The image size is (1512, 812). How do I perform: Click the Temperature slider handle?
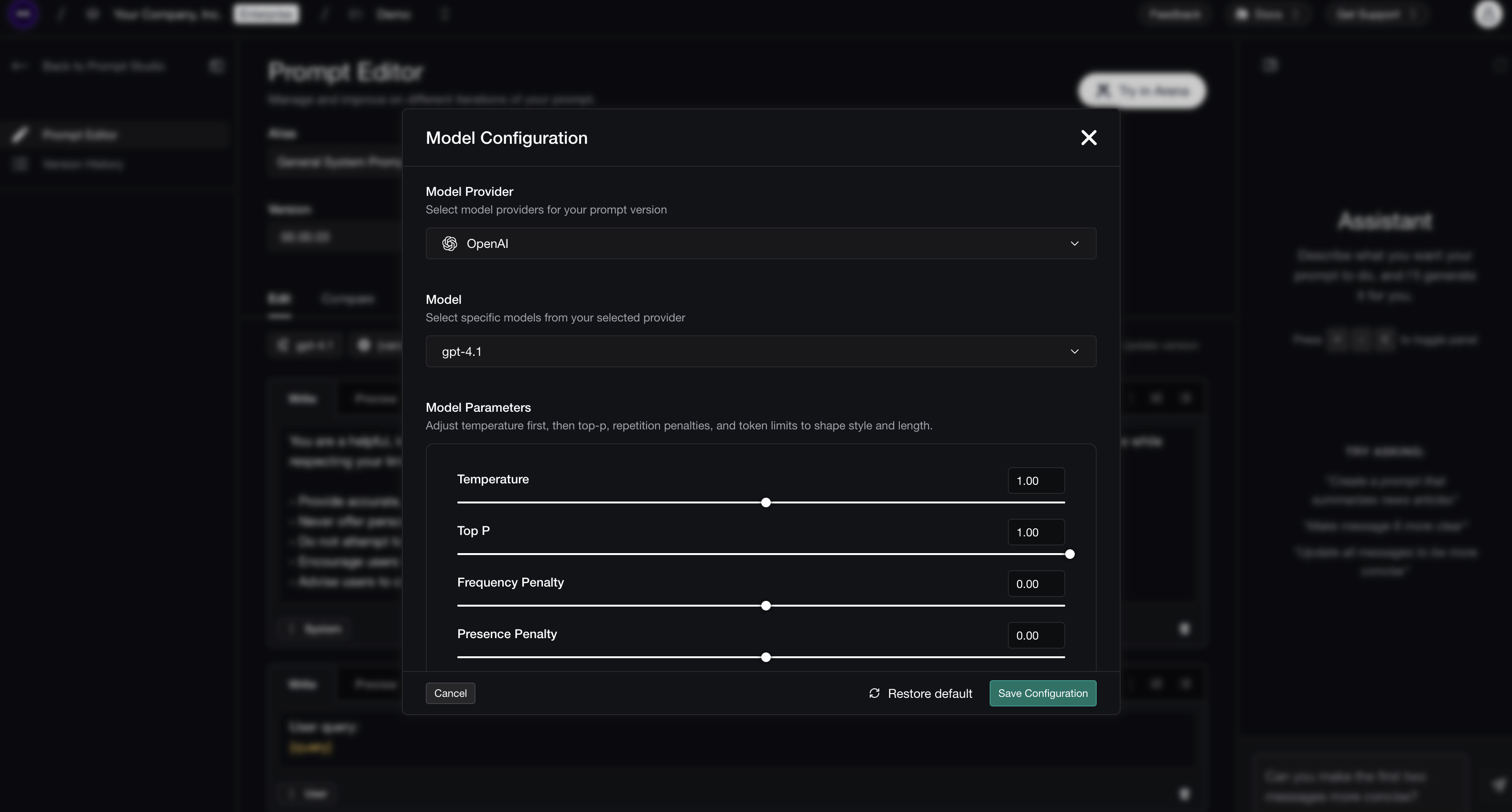[766, 502]
